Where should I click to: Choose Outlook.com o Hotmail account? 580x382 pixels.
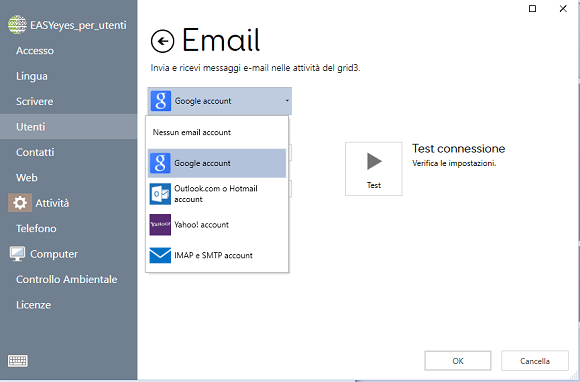217,194
